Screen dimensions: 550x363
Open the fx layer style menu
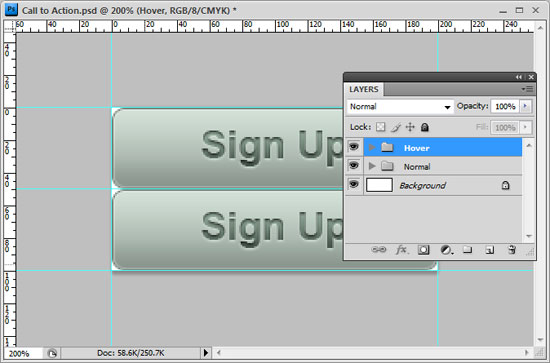[x=401, y=250]
